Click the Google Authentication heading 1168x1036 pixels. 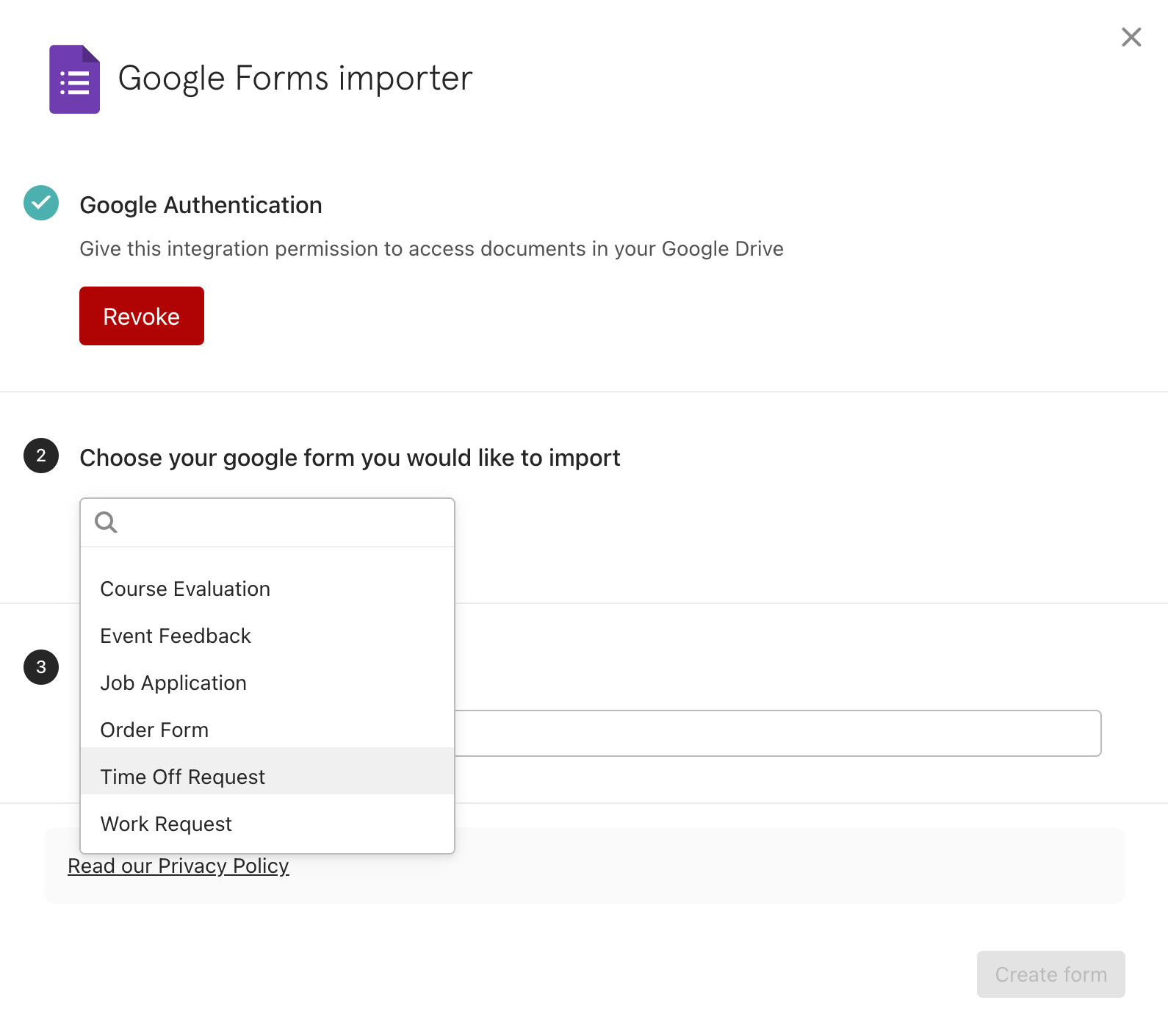201,205
